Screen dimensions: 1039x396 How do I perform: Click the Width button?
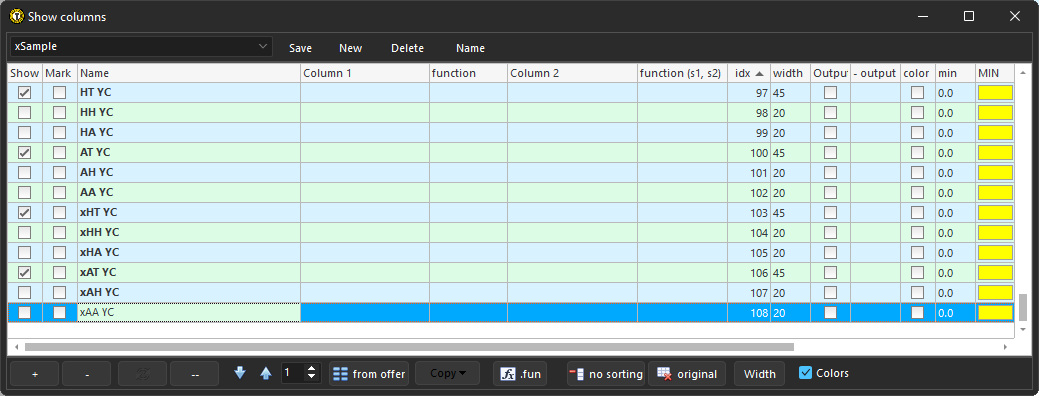click(759, 374)
